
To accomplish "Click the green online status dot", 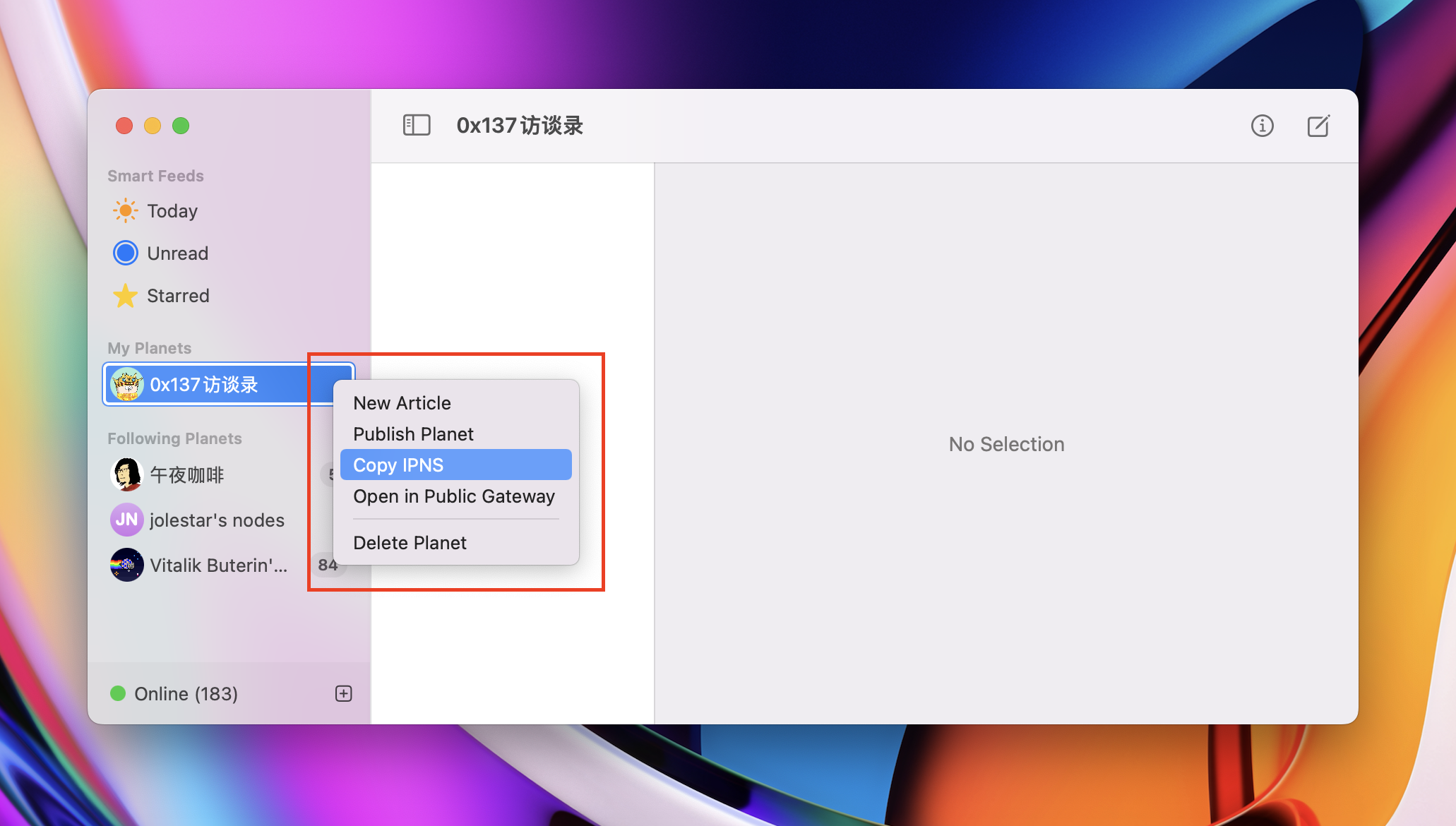I will point(118,693).
